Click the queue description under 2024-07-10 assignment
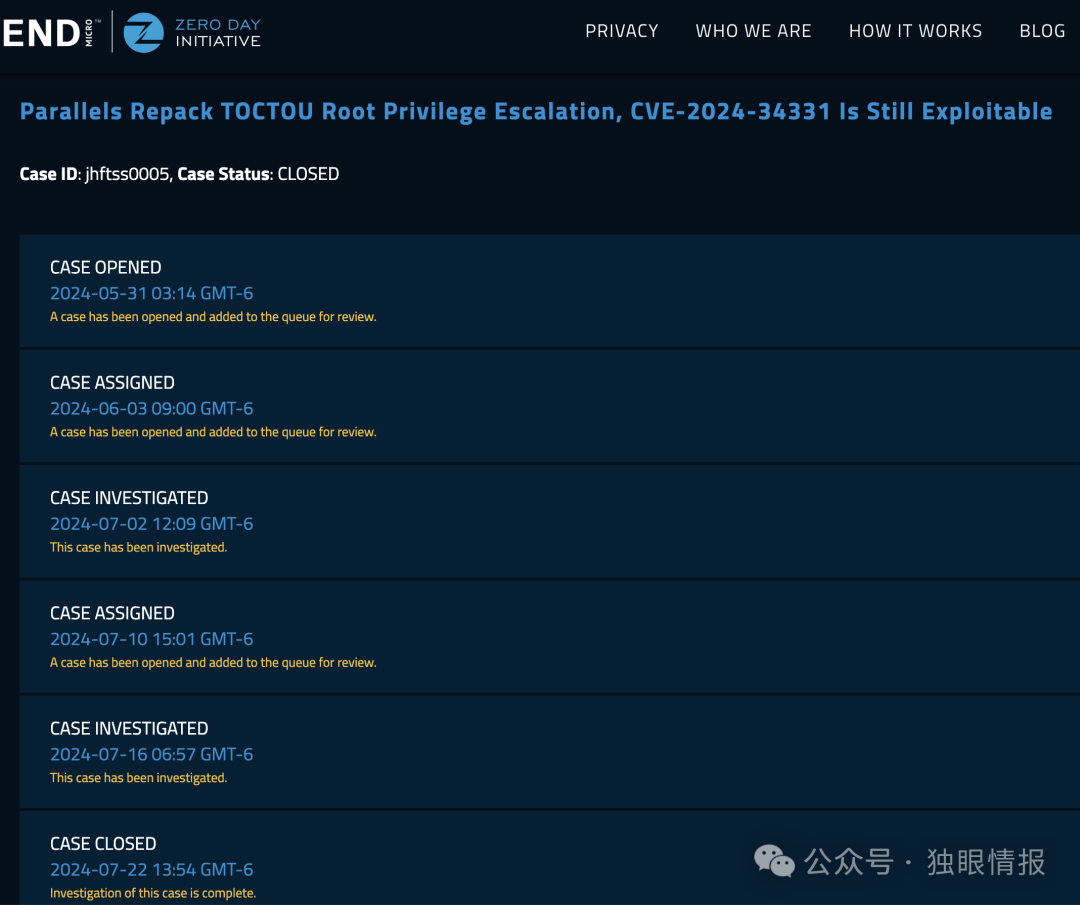This screenshot has width=1080, height=905. tap(214, 663)
